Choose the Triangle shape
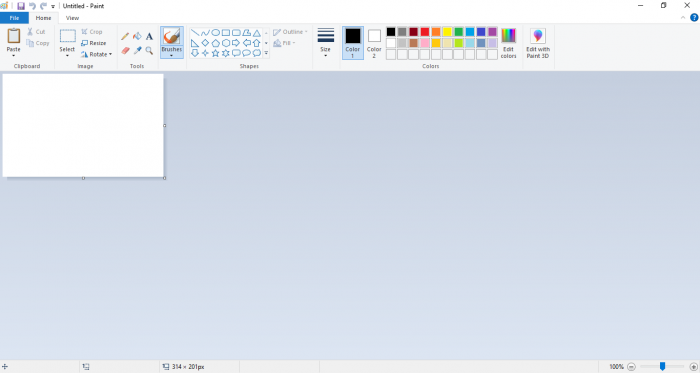Screen dimensions: 700x373 point(257,33)
